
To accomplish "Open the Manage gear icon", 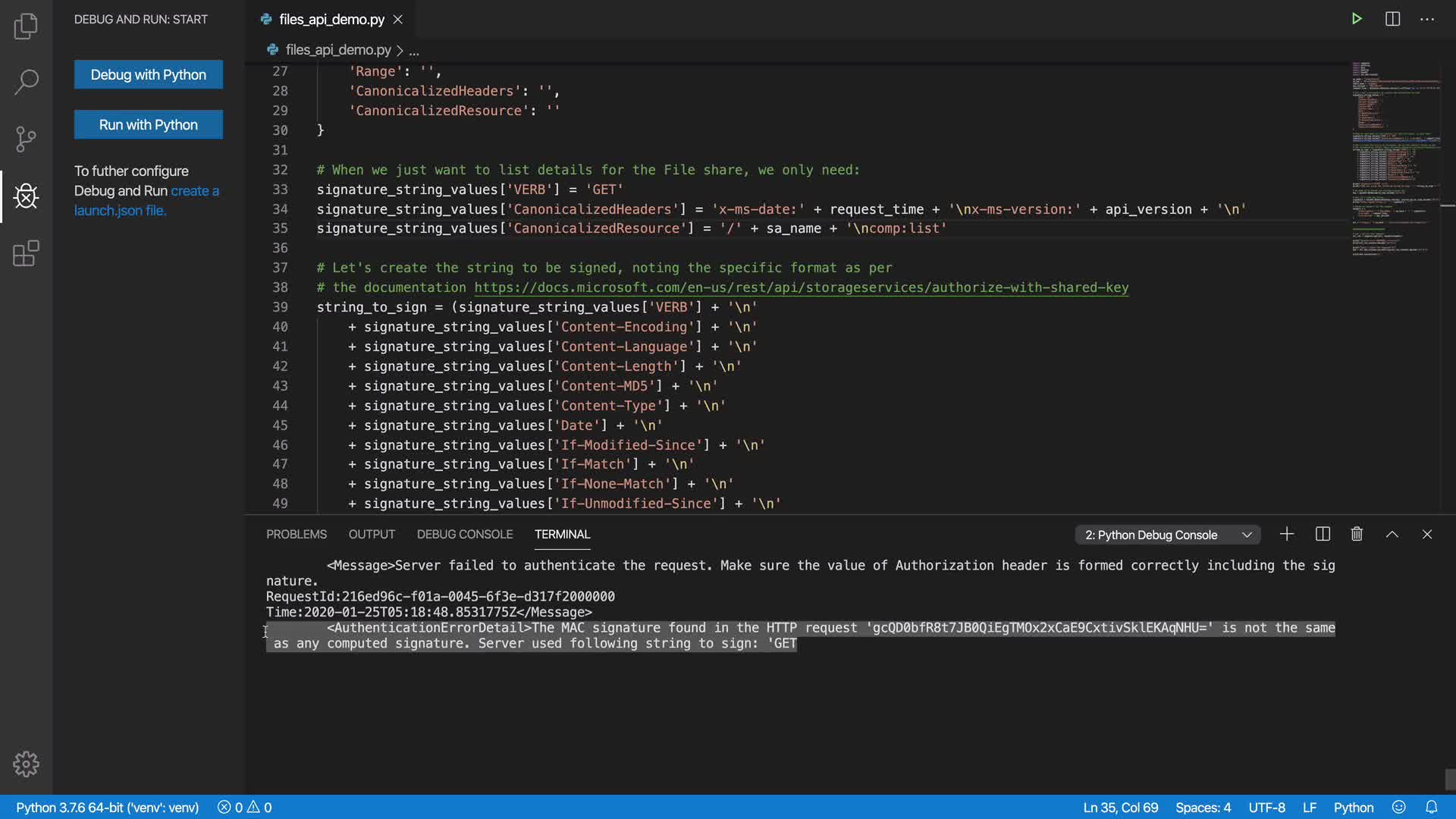I will pyautogui.click(x=26, y=764).
